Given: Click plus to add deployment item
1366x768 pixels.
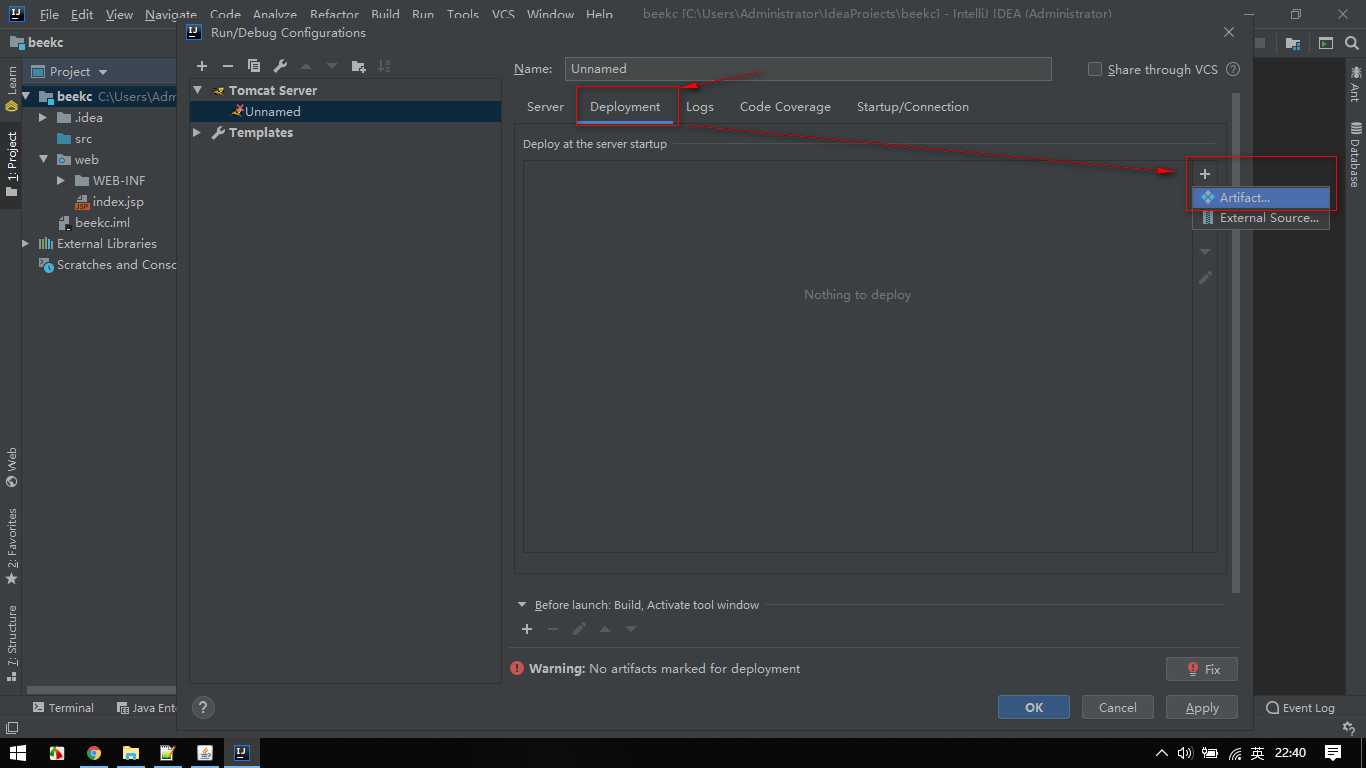Looking at the screenshot, I should click(x=1205, y=174).
